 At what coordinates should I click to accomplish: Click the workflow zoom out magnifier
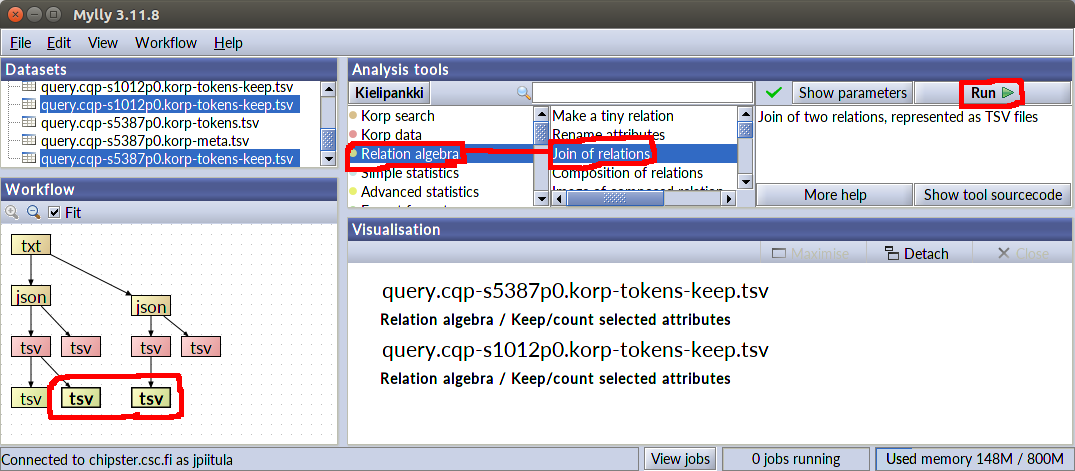click(x=33, y=212)
